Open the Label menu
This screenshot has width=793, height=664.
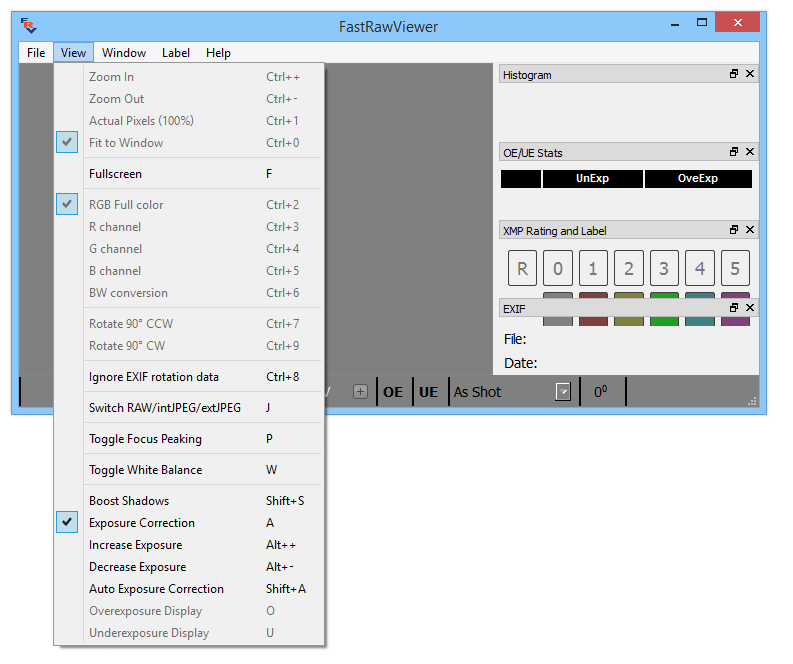176,53
